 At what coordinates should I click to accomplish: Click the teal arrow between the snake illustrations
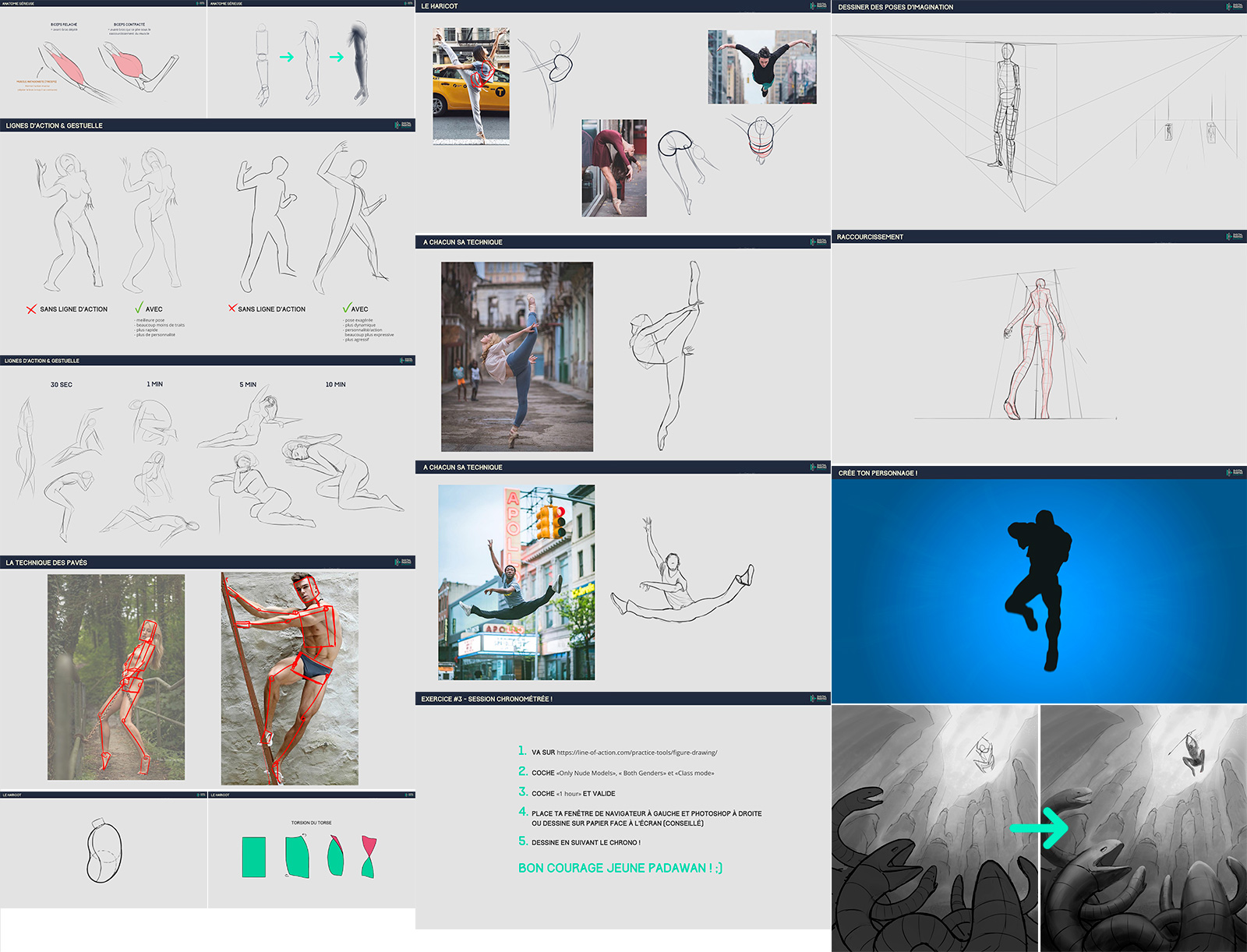[1040, 827]
